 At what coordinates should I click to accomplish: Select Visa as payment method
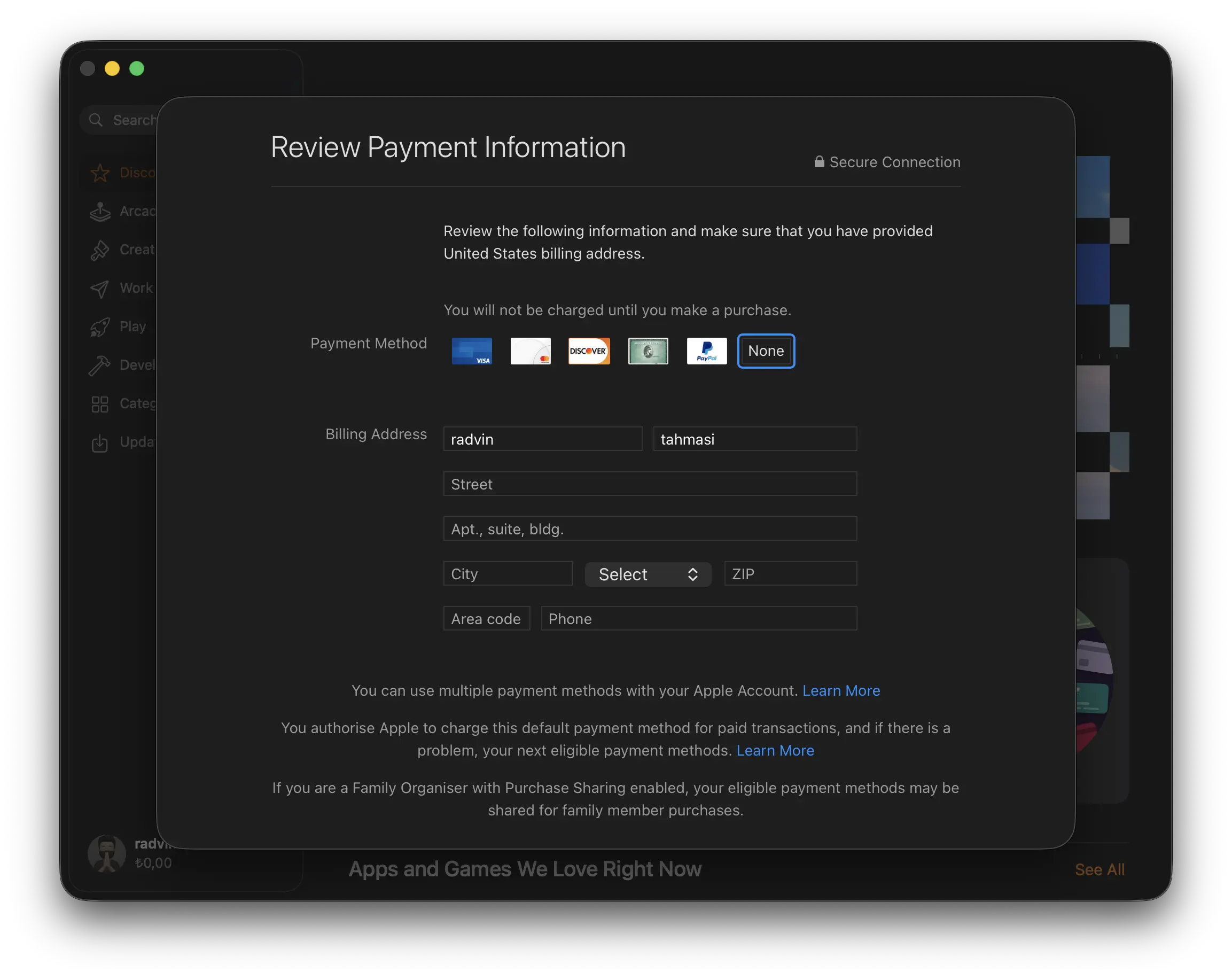pyautogui.click(x=471, y=351)
